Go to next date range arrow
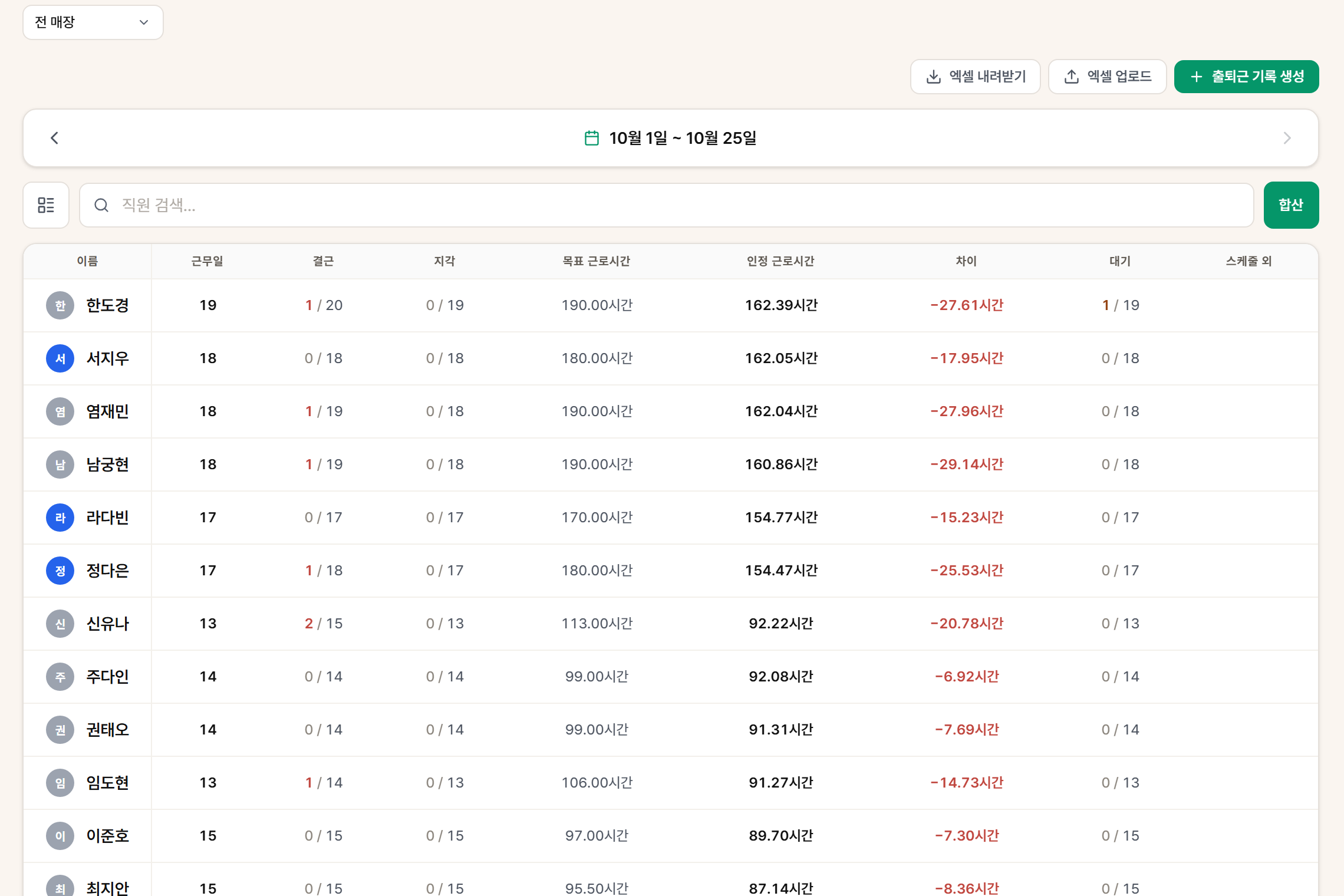 pyautogui.click(x=1287, y=138)
